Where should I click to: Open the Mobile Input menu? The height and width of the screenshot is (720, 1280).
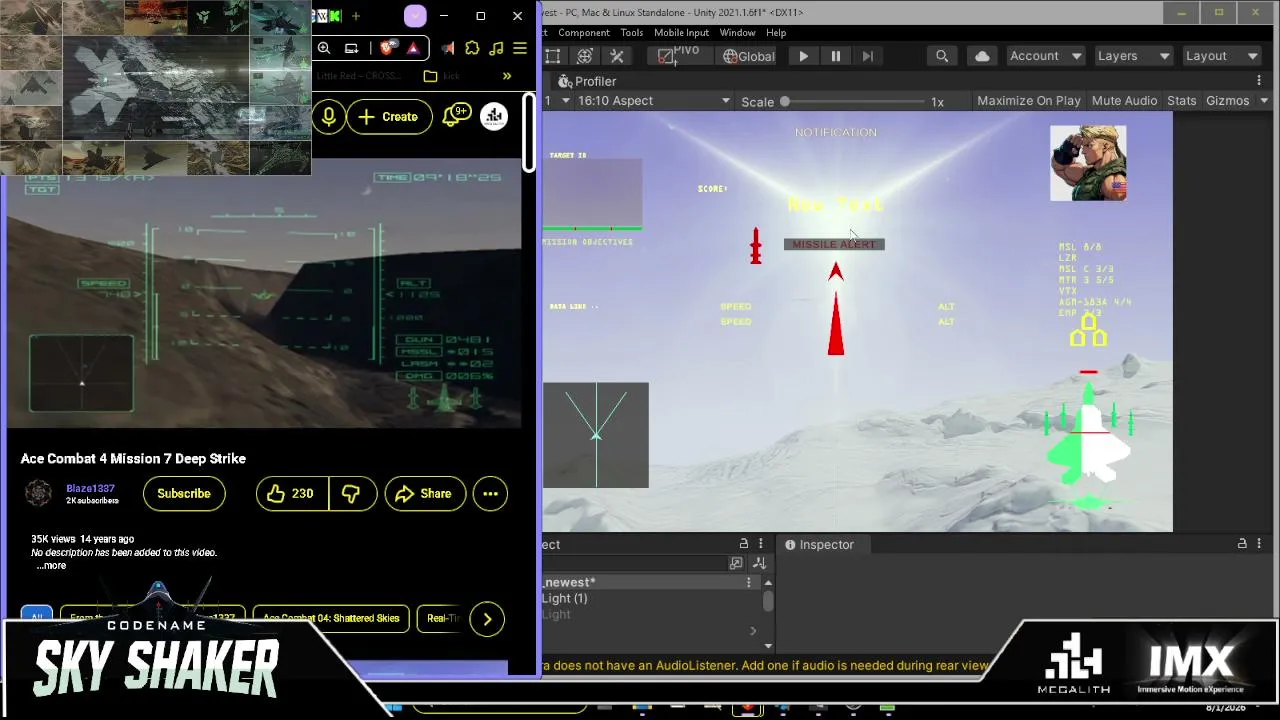pyautogui.click(x=682, y=32)
